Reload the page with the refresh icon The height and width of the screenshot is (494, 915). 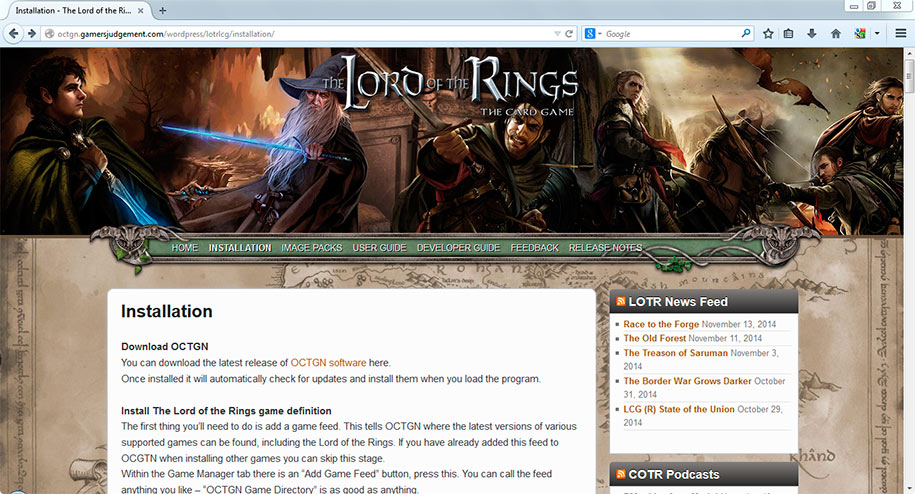[x=569, y=34]
